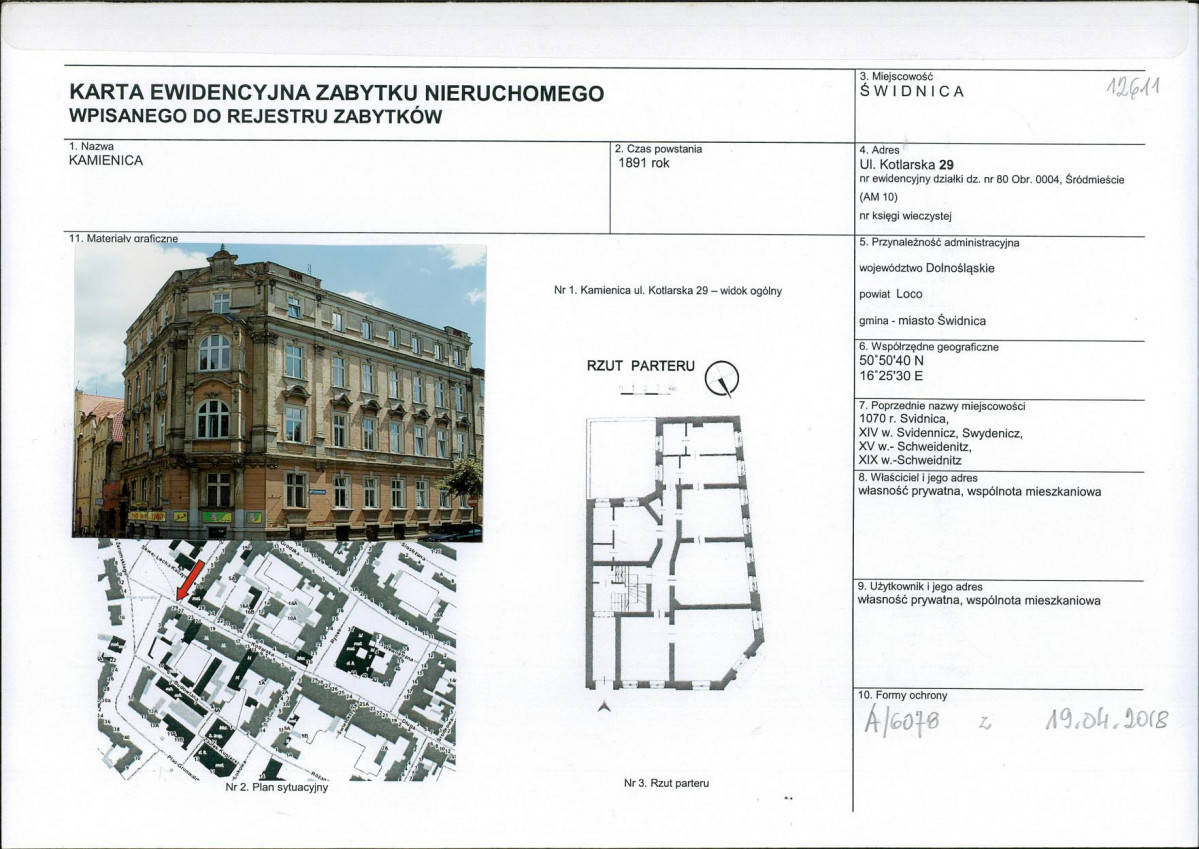The height and width of the screenshot is (849, 1199).
Task: Click the north arrow compass symbol
Action: coord(720,378)
